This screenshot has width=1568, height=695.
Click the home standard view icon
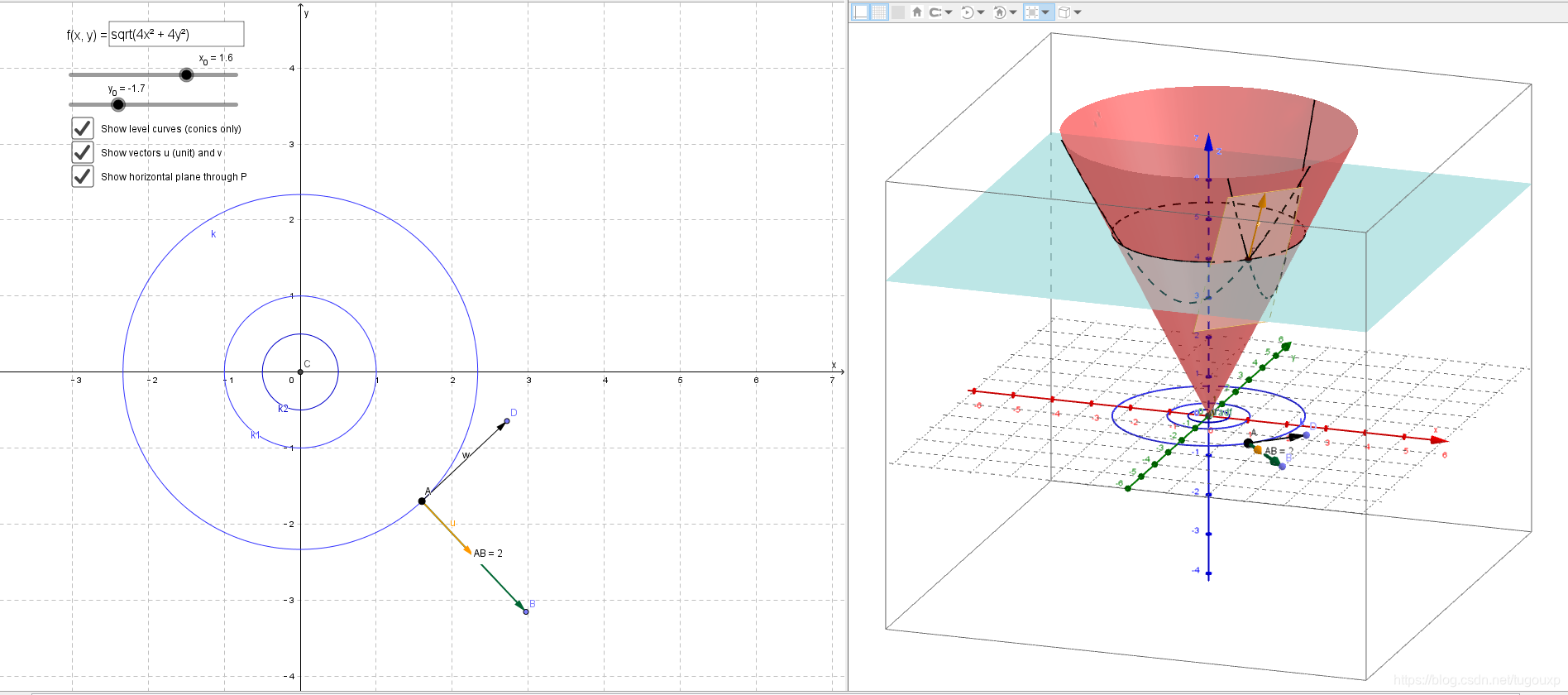click(916, 12)
